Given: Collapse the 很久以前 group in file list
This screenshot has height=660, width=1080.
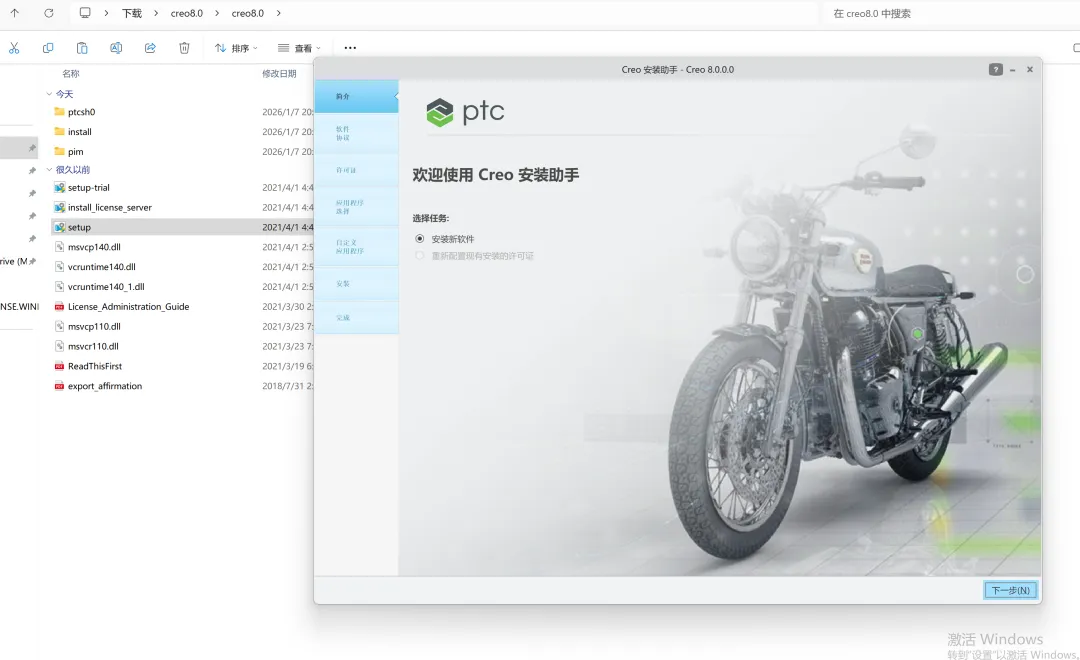Looking at the screenshot, I should coord(49,169).
